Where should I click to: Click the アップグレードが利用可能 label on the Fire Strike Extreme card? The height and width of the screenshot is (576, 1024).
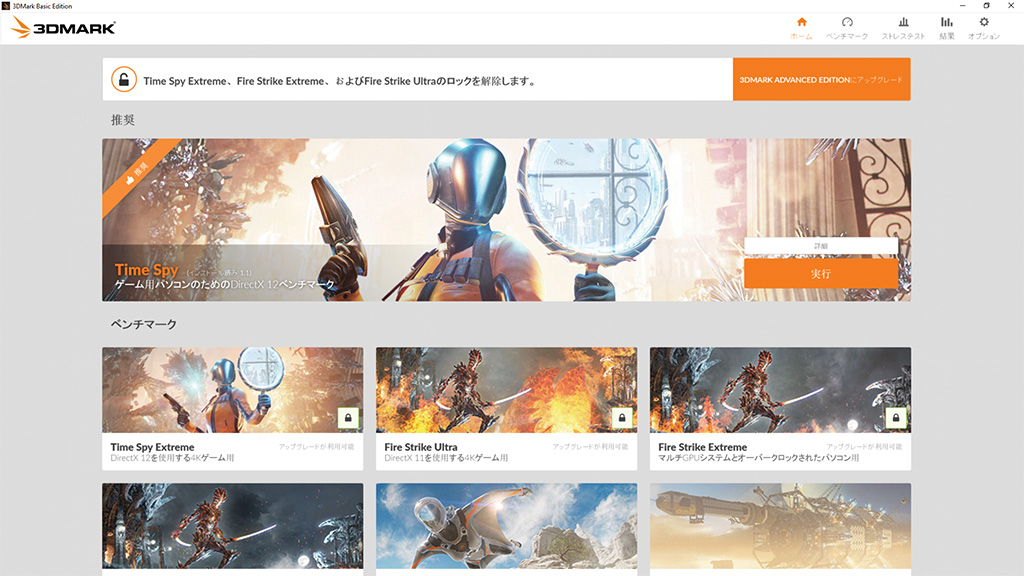point(864,447)
